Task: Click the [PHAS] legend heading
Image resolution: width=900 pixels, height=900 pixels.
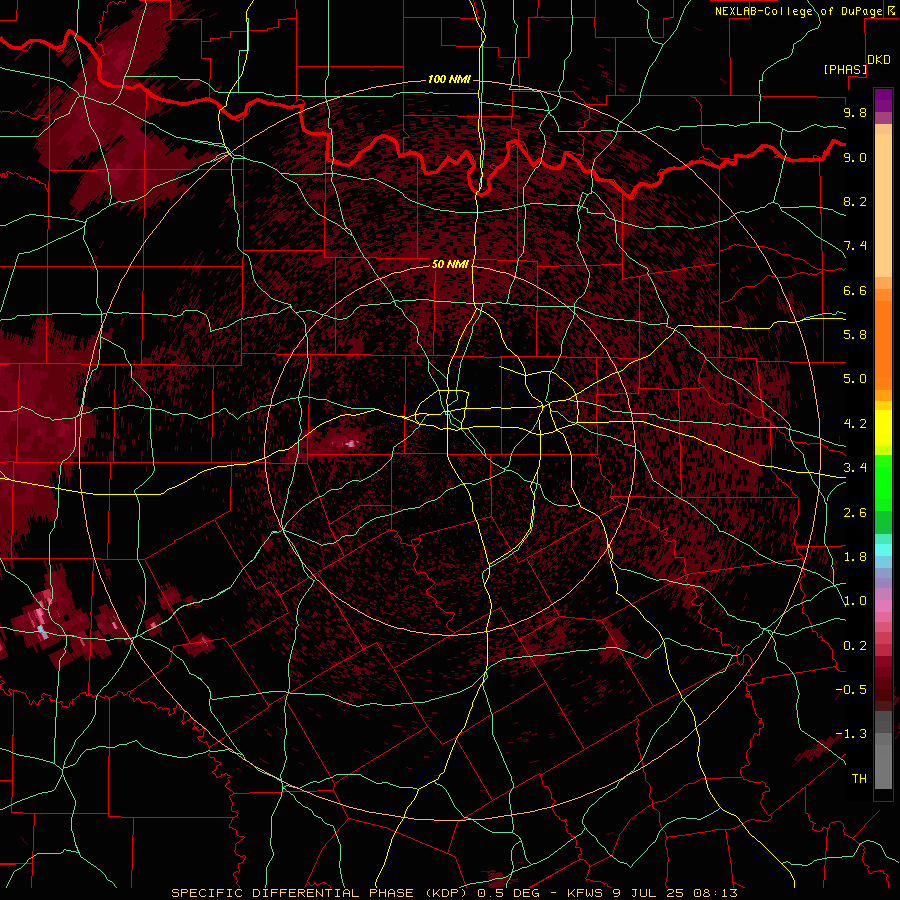Action: (845, 69)
